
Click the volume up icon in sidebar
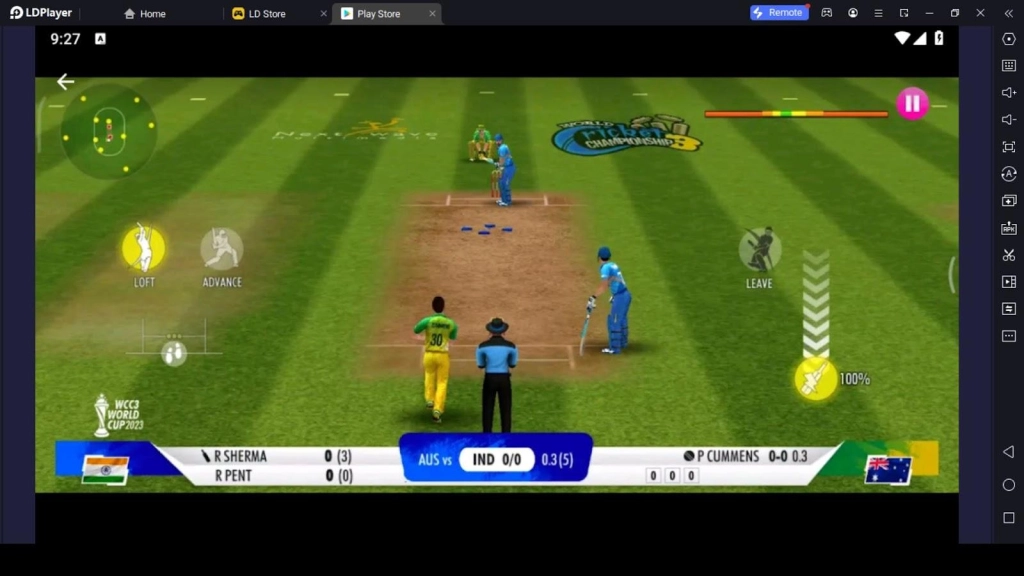point(1009,93)
